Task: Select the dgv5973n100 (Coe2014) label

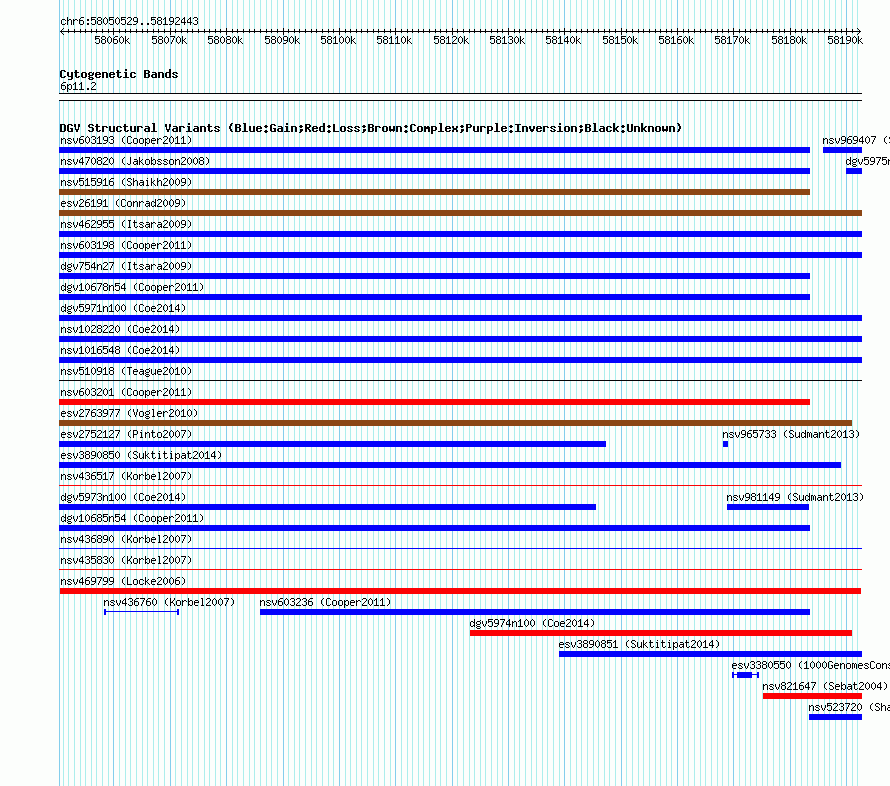Action: pos(123,497)
